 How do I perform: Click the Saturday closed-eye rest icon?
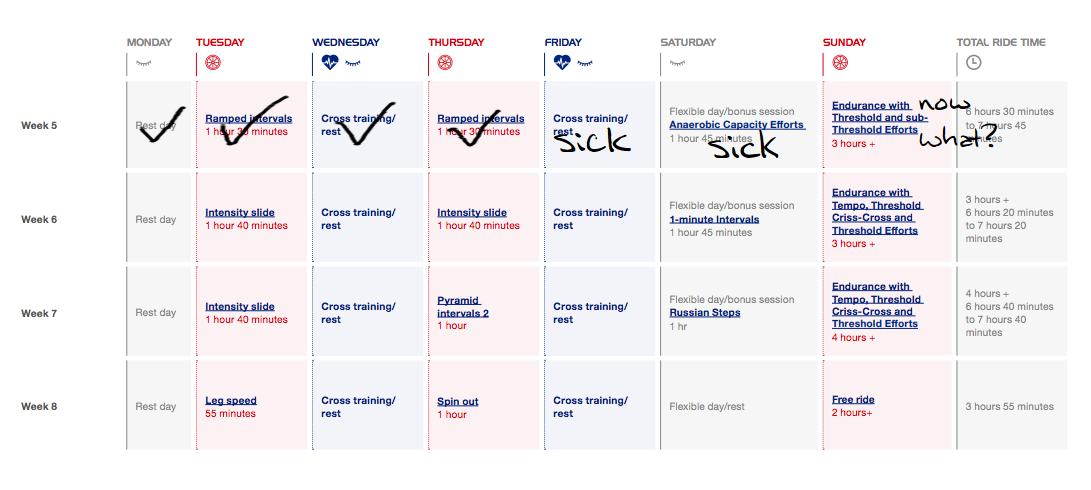point(677,62)
